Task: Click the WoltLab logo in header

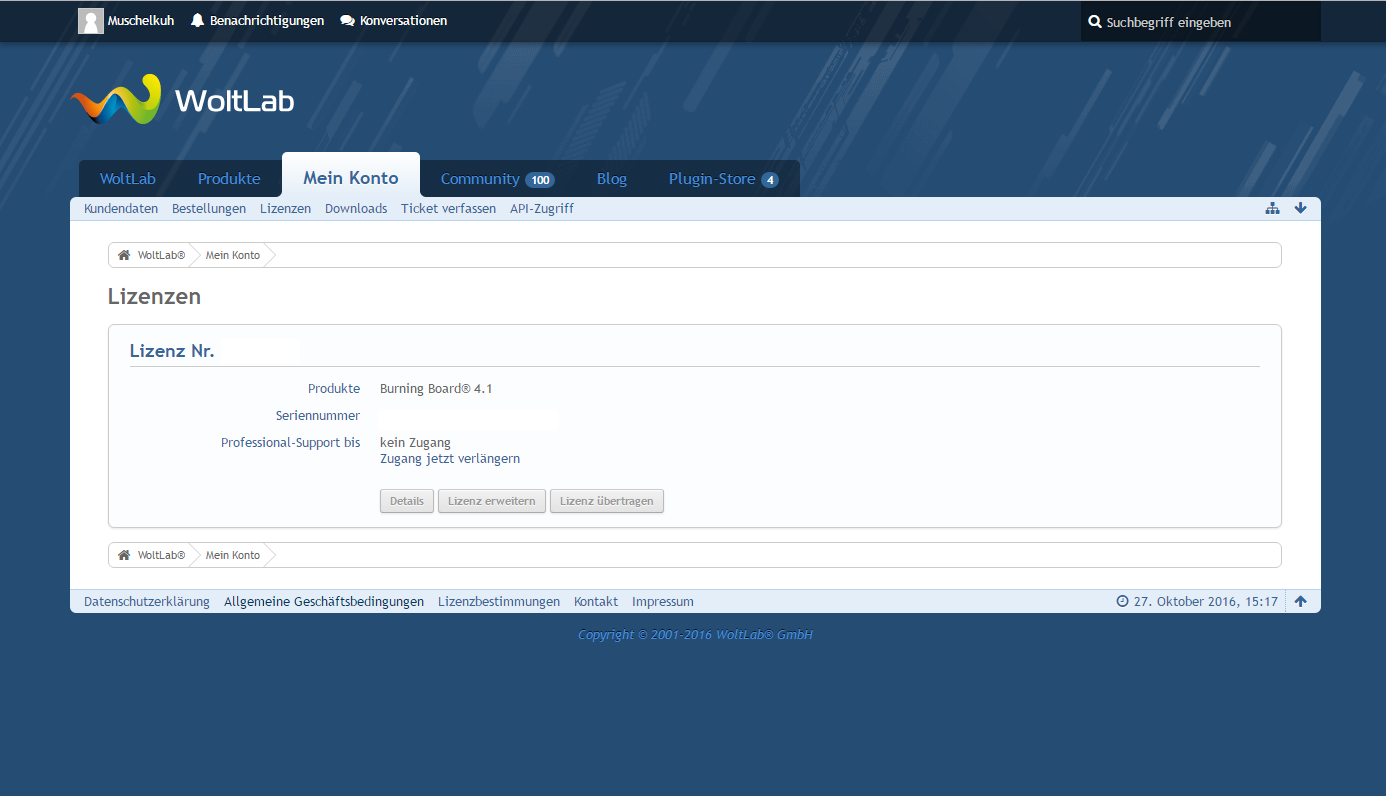Action: point(183,100)
